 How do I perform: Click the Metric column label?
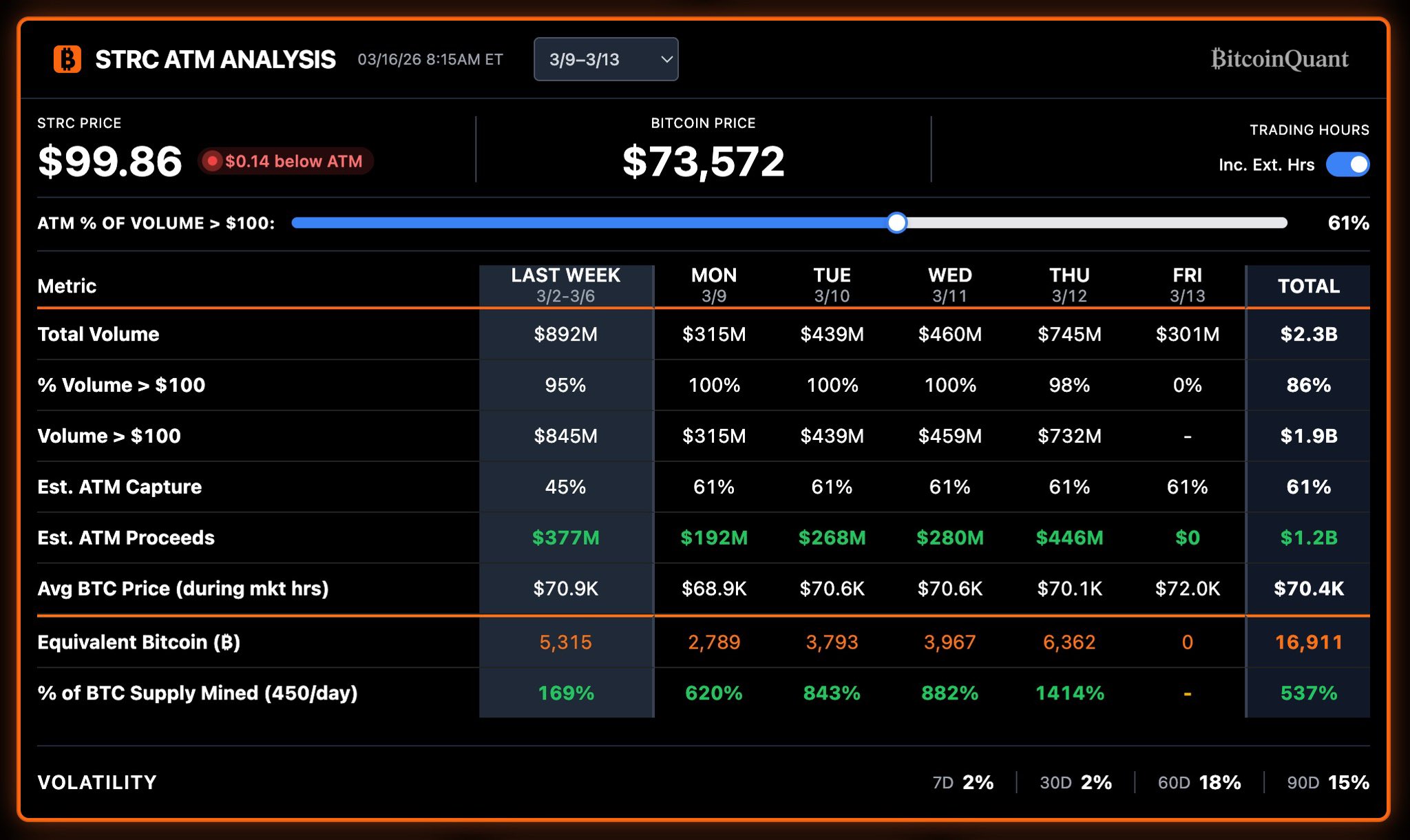pyautogui.click(x=67, y=286)
